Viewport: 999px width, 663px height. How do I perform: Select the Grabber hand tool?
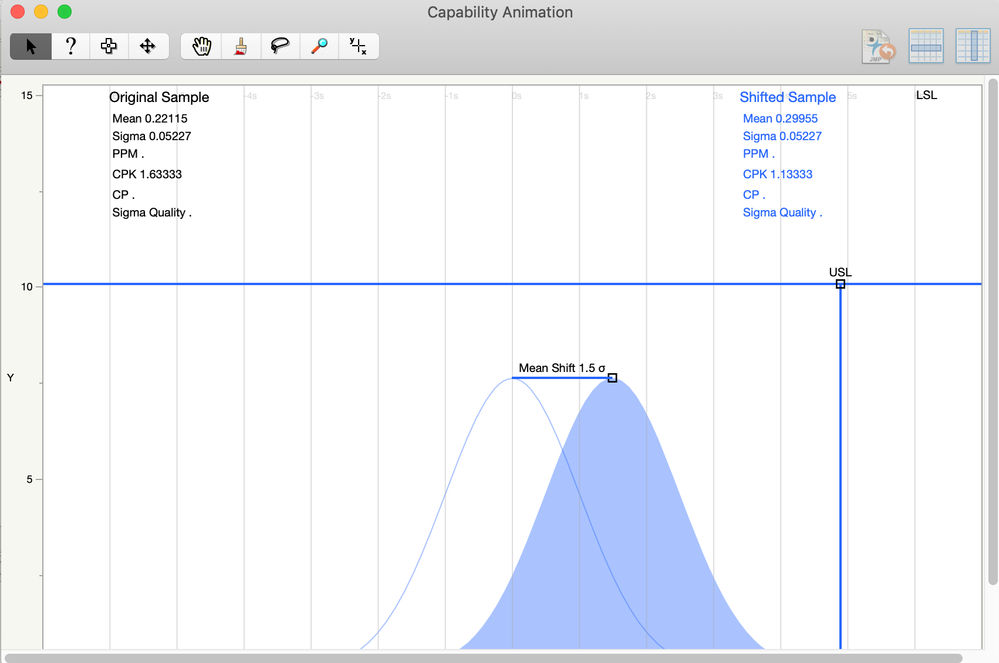click(x=201, y=46)
